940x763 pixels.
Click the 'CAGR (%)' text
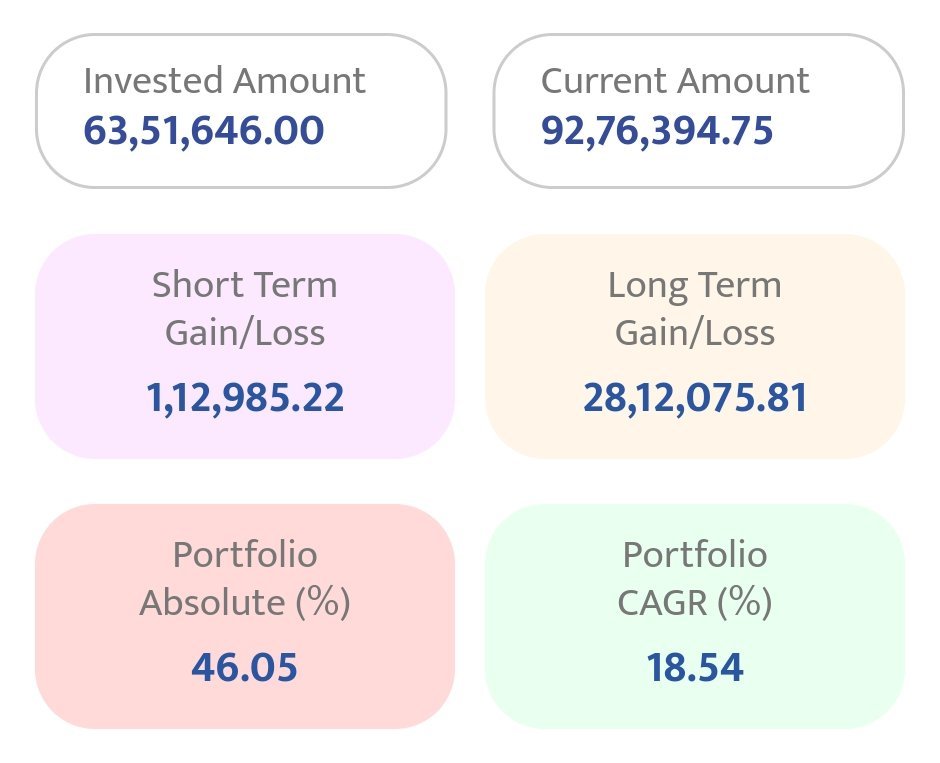pyautogui.click(x=695, y=603)
